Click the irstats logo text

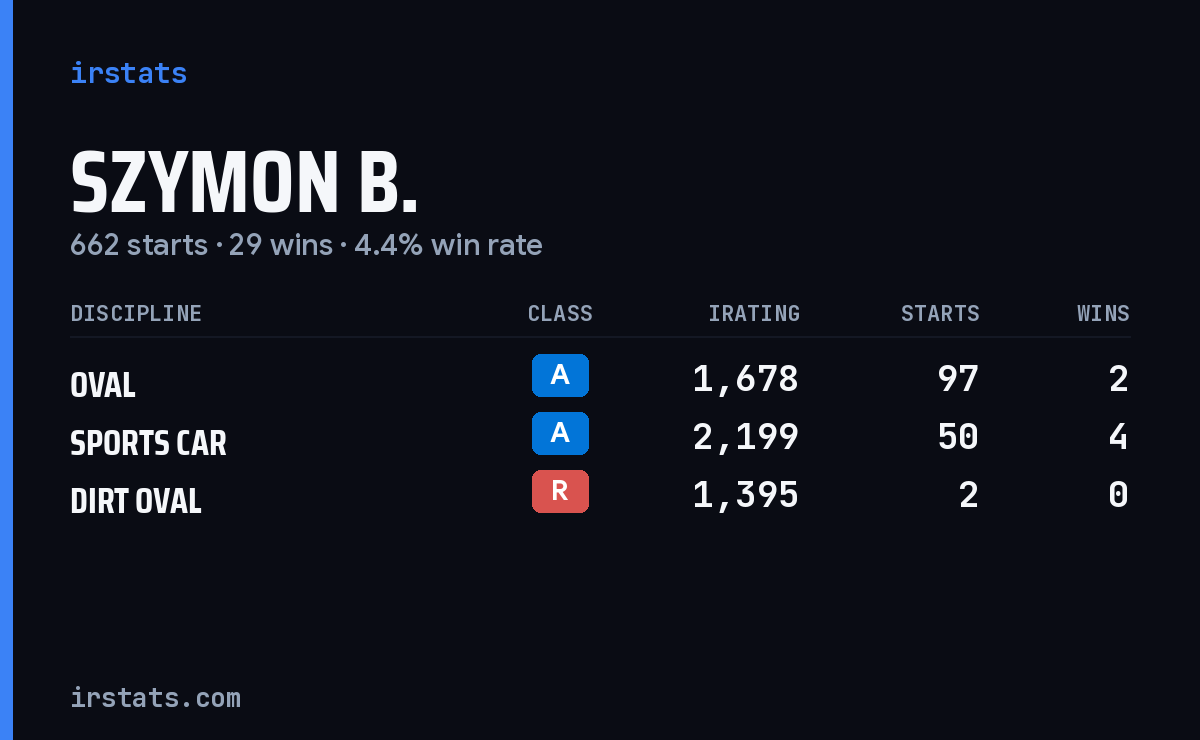128,73
